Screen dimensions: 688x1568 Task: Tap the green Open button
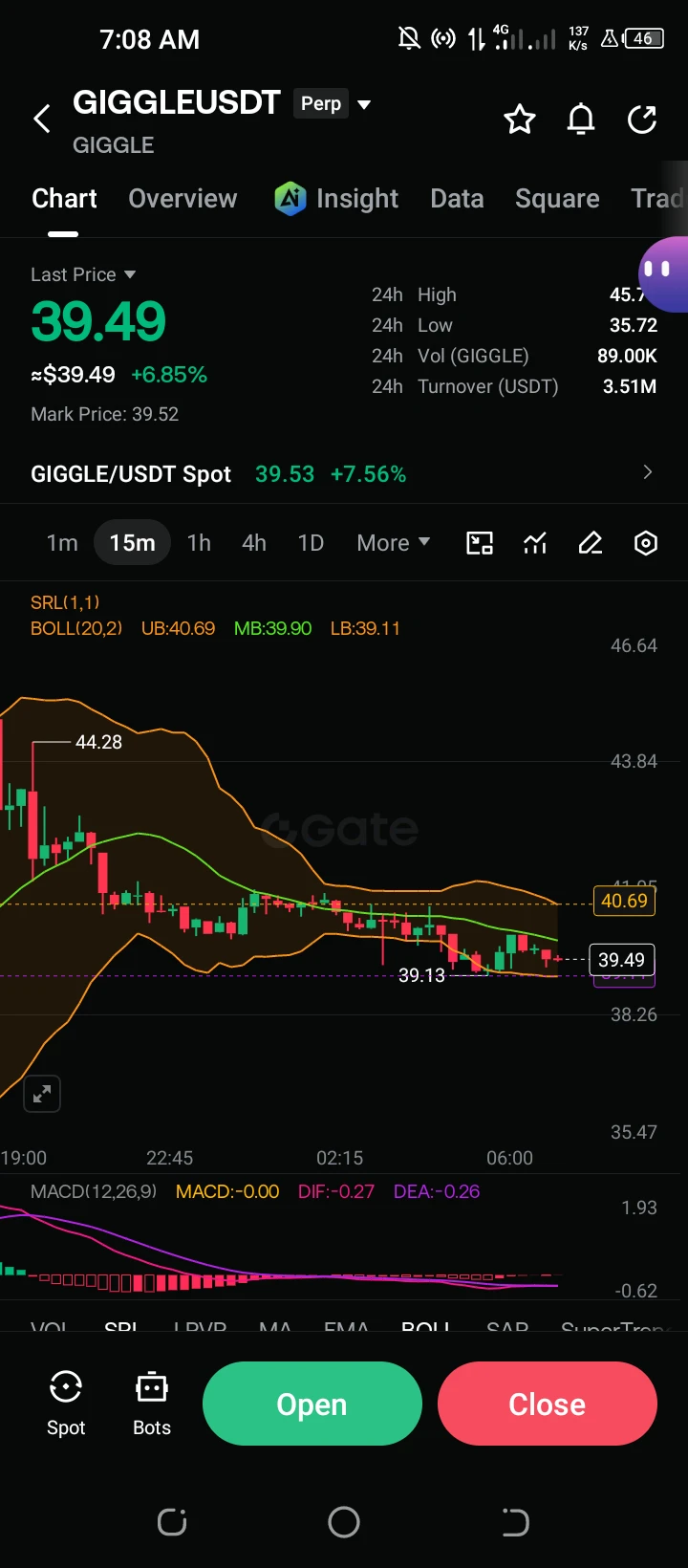click(x=312, y=1404)
